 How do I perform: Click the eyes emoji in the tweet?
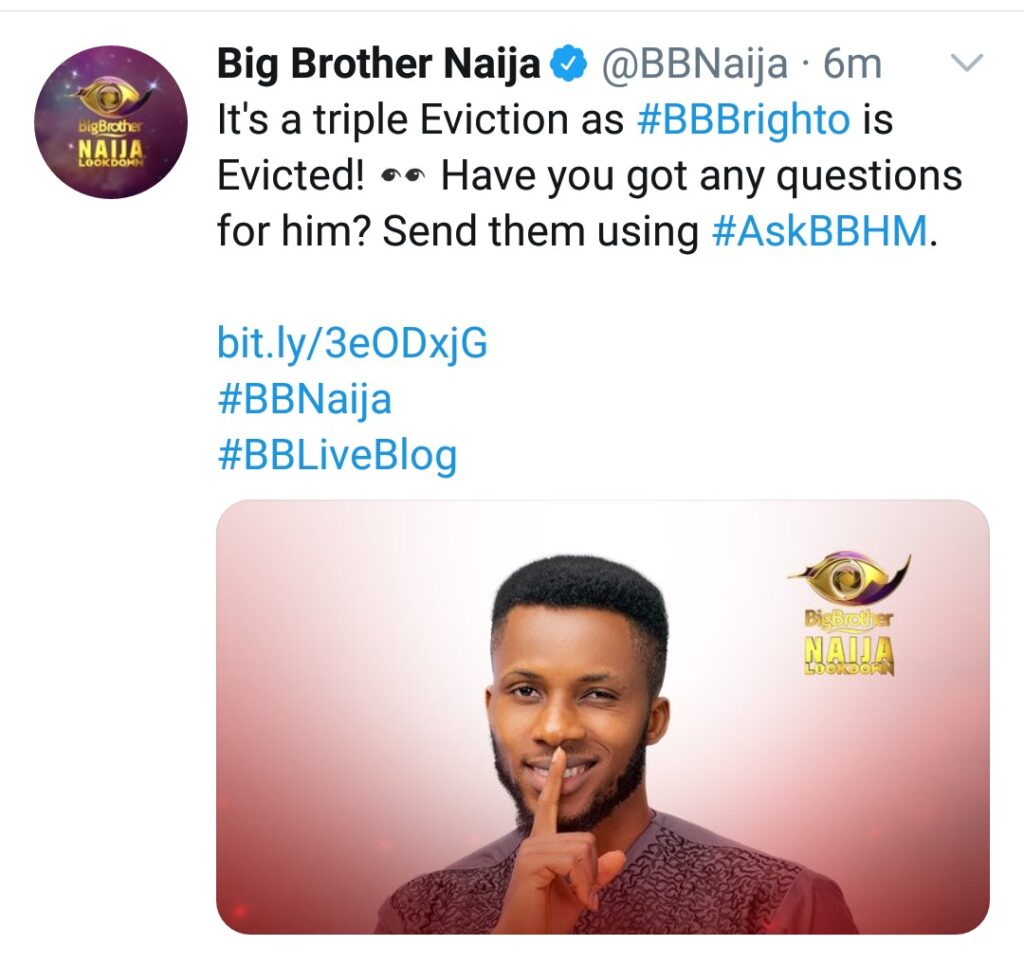[402, 175]
